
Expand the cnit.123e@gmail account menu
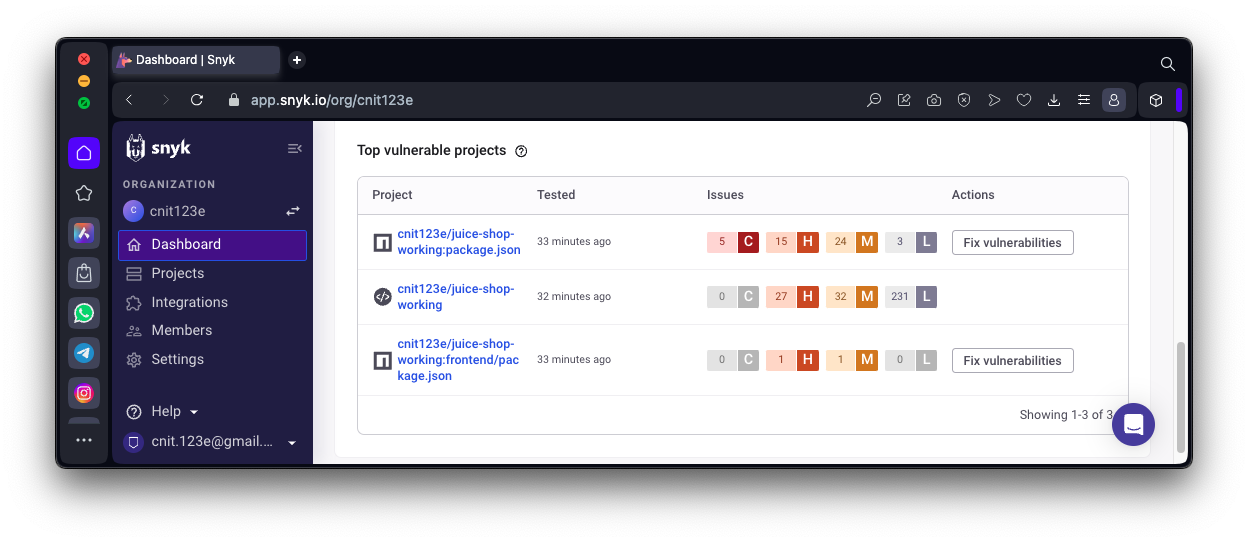point(292,442)
